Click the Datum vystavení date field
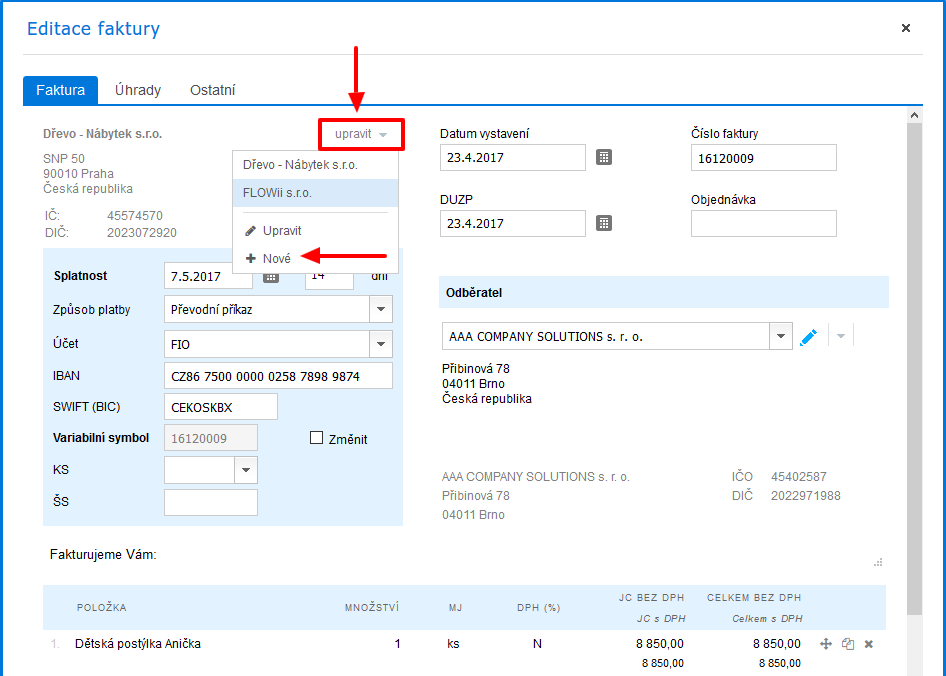 [x=513, y=158]
